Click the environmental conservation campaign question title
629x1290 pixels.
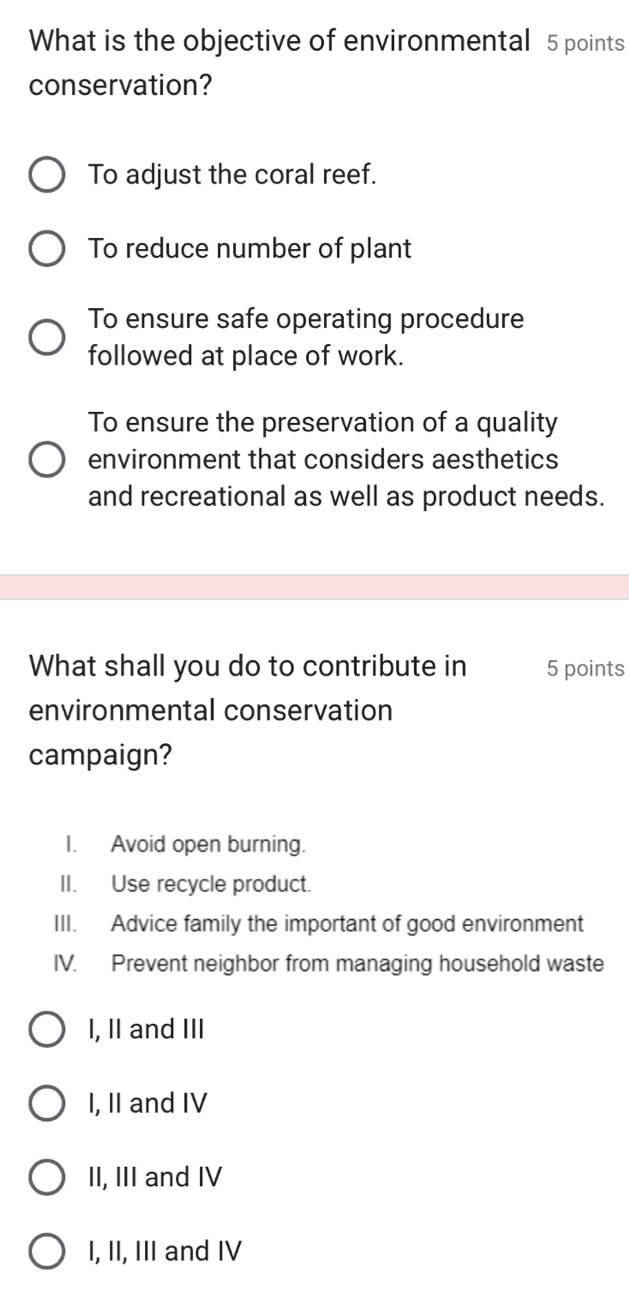tap(250, 710)
